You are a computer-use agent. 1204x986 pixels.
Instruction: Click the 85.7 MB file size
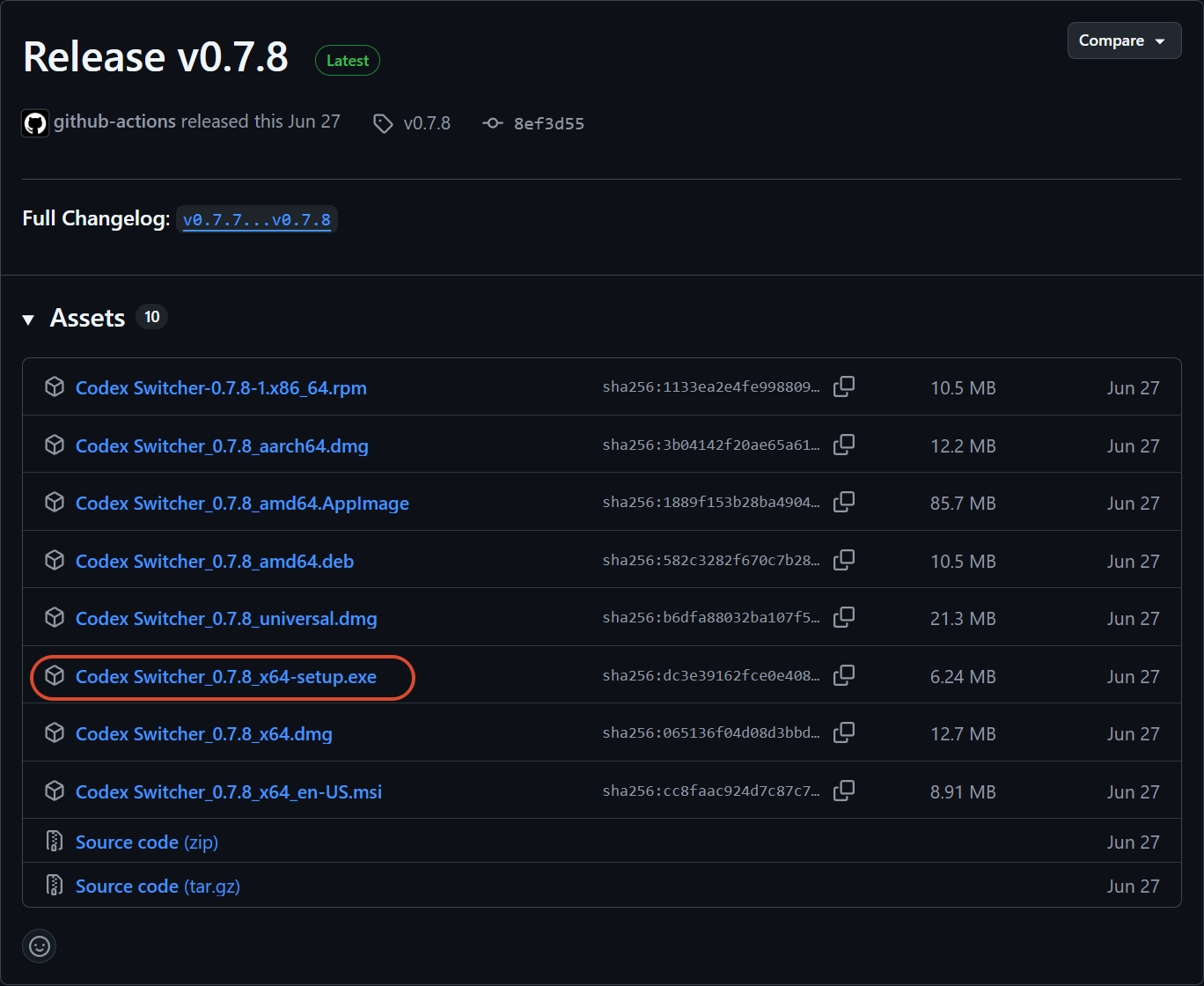963,504
